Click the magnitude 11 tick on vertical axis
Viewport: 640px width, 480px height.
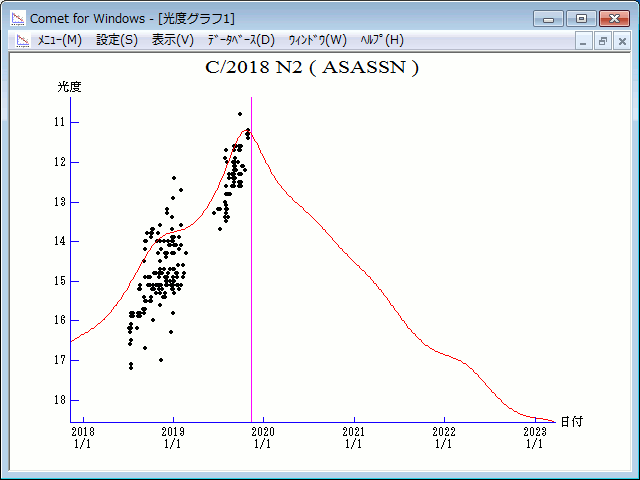coord(60,122)
